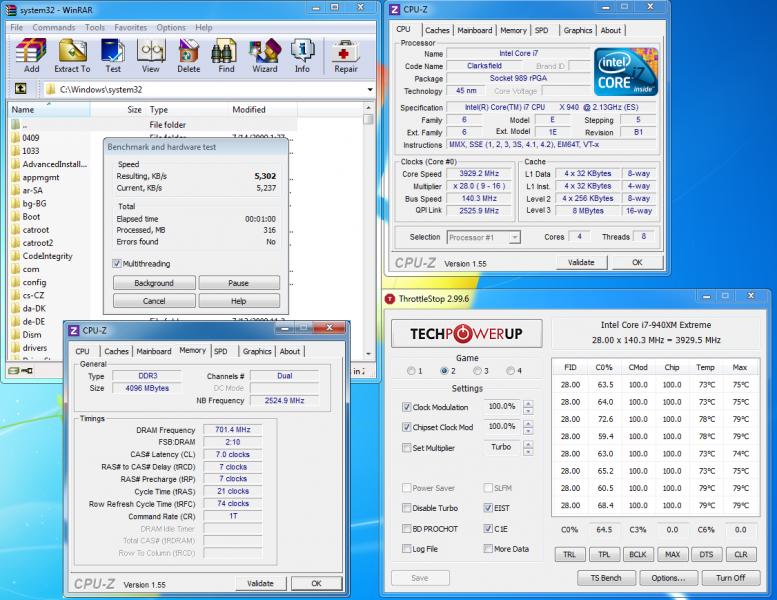Screen dimensions: 777x600
Task: Click the WinRAR file list vertical scrollbar
Action: 368,231
